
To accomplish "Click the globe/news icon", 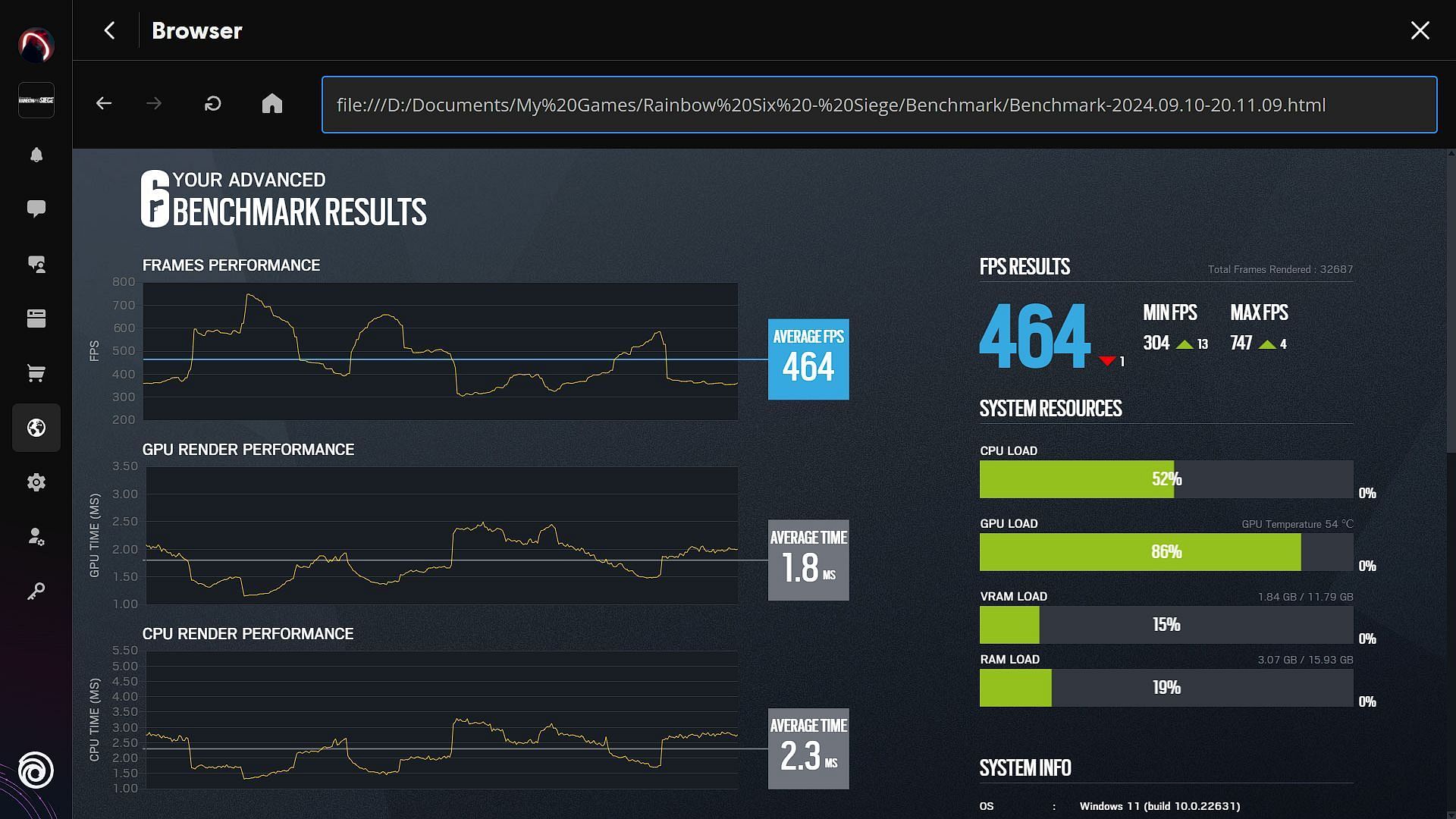I will click(36, 427).
